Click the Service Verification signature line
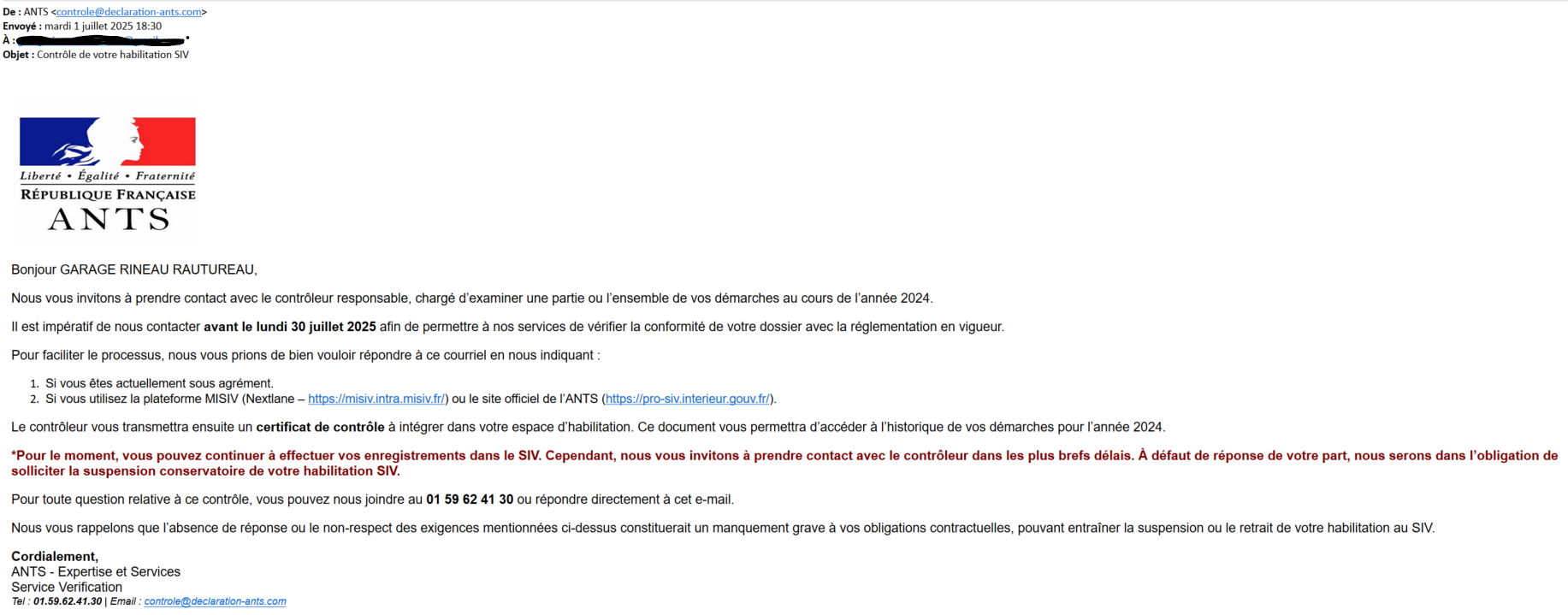1568x615 pixels. [x=67, y=588]
